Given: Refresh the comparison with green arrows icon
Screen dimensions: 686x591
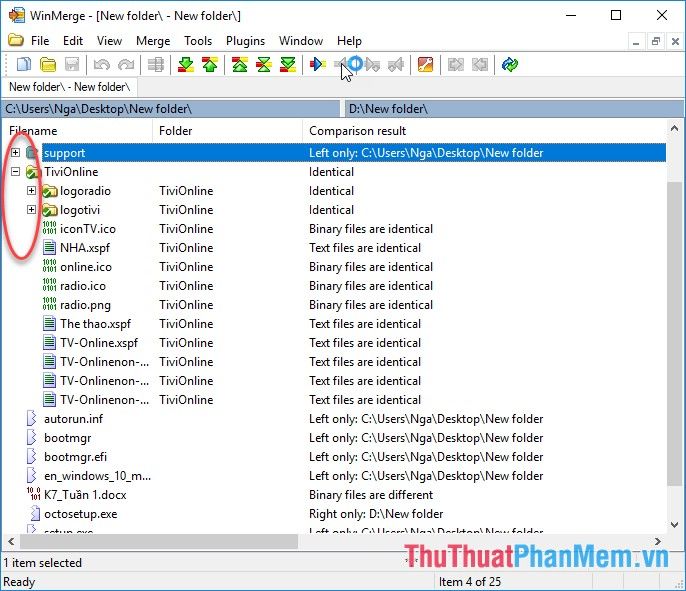Looking at the screenshot, I should (x=510, y=65).
